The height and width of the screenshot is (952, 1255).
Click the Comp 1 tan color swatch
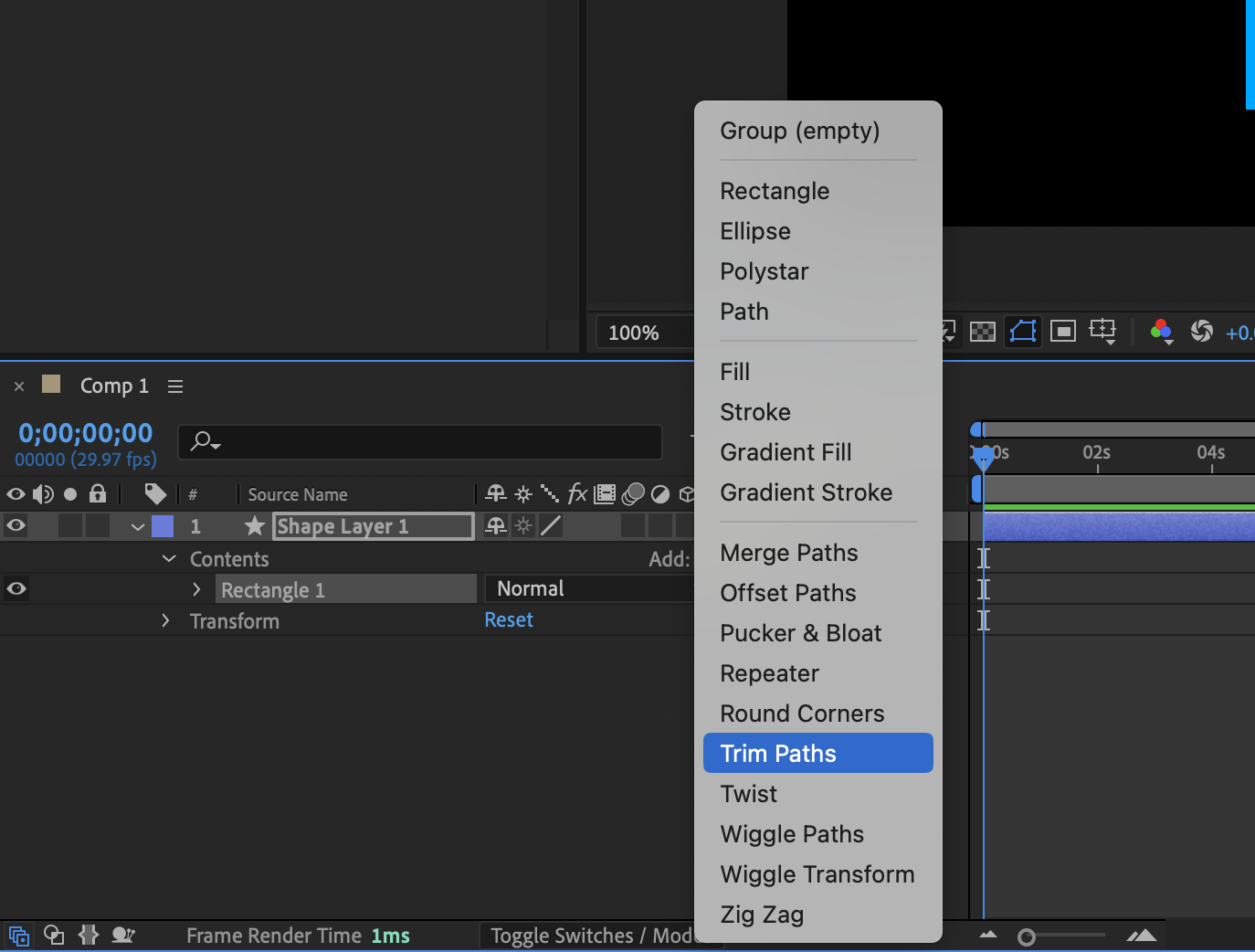[51, 384]
